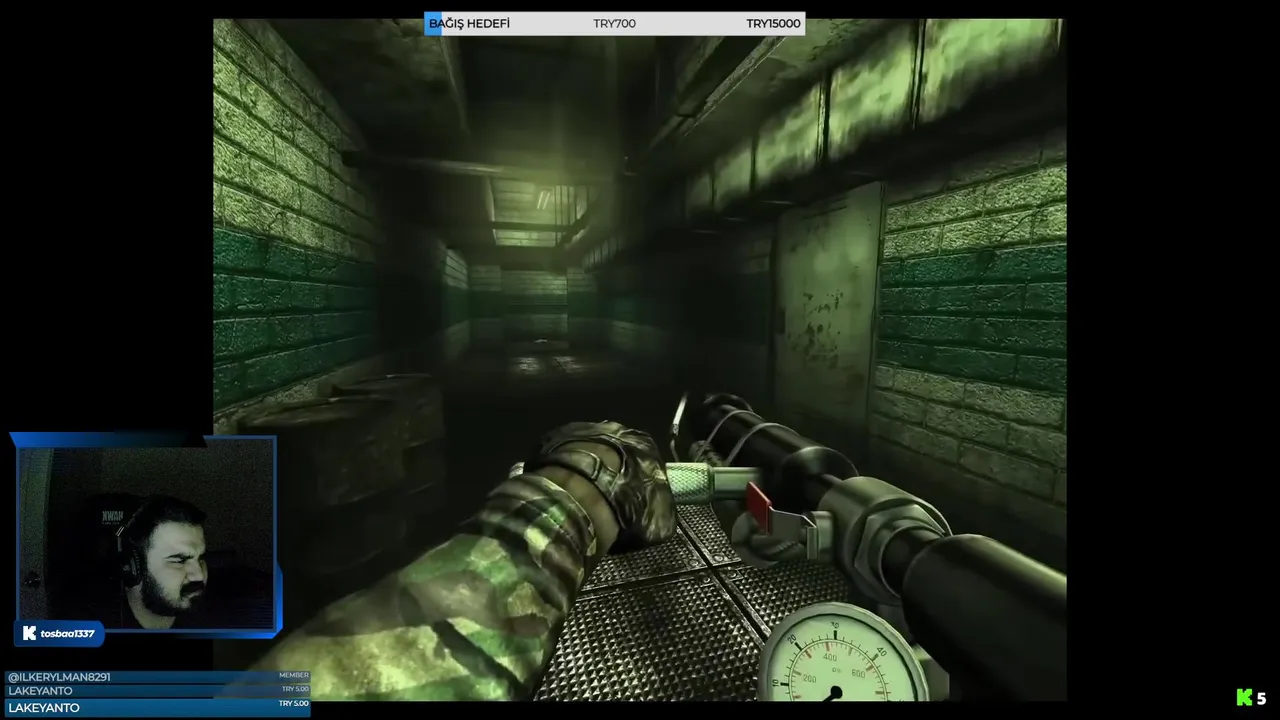Click the MEMBER tag on ILKERYLMAN8291 row
The width and height of the screenshot is (1280, 720).
point(294,676)
